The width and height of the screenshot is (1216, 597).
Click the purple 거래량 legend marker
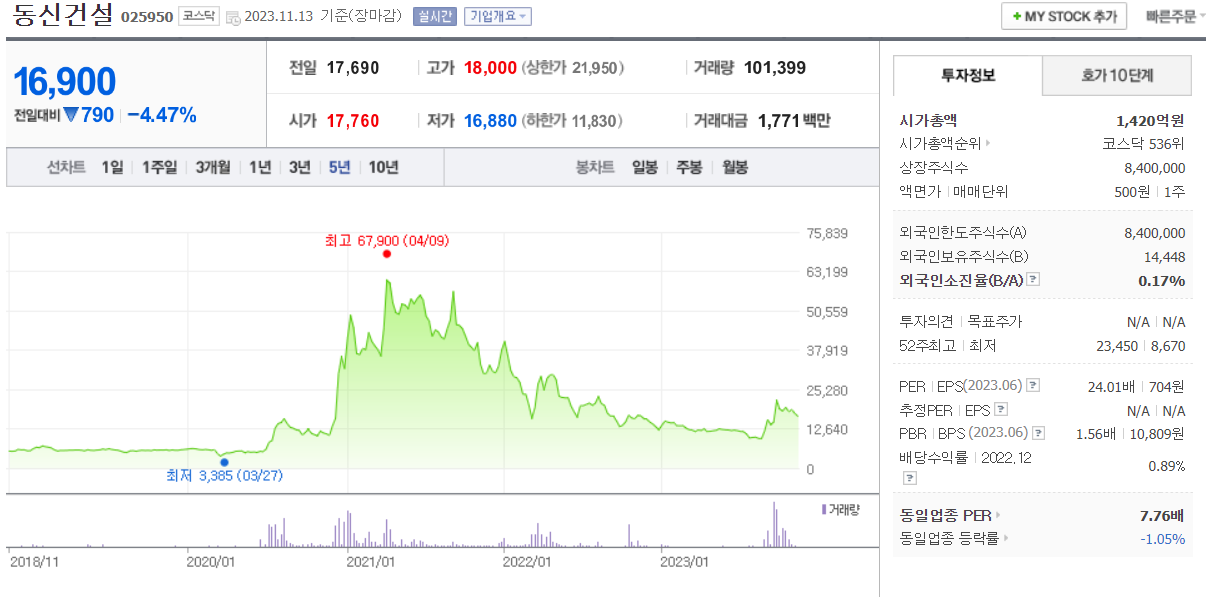[x=823, y=509]
